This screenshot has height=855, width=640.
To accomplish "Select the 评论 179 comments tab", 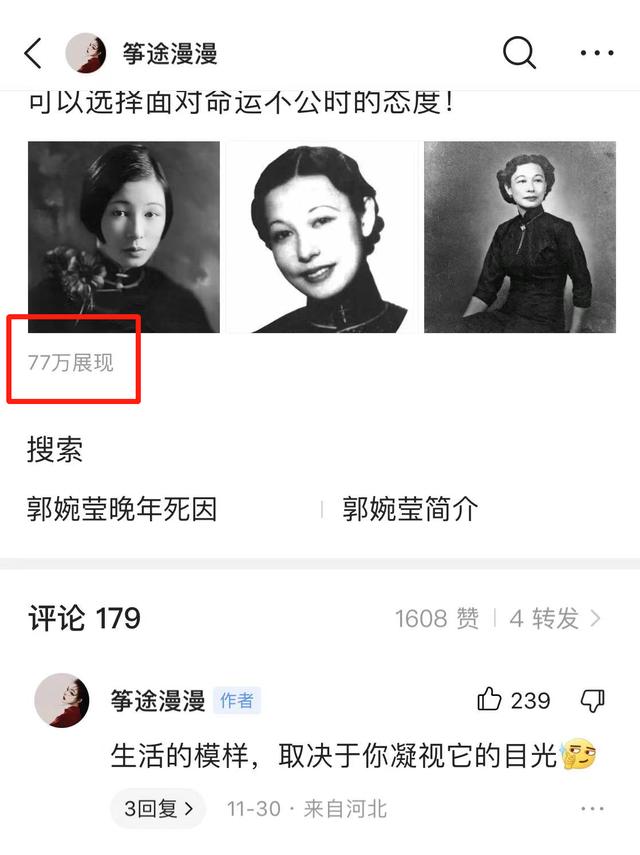I will tap(84, 618).
